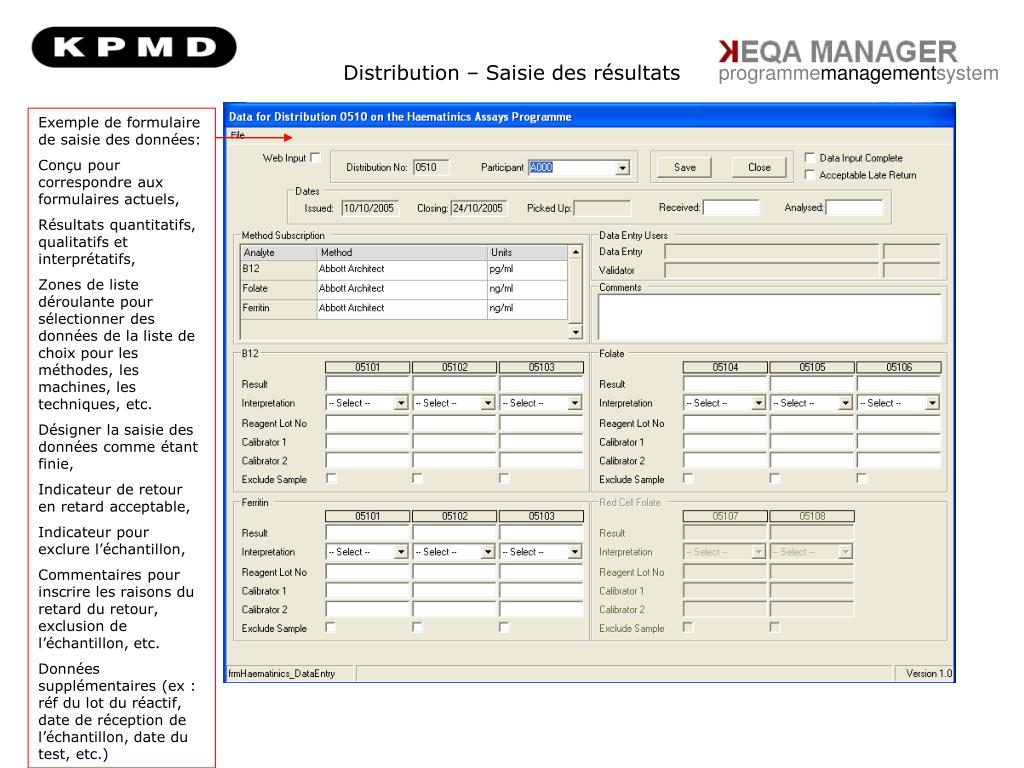Click Ferritin Calibrator 1 field for 05102
The height and width of the screenshot is (768, 1024).
[x=455, y=591]
